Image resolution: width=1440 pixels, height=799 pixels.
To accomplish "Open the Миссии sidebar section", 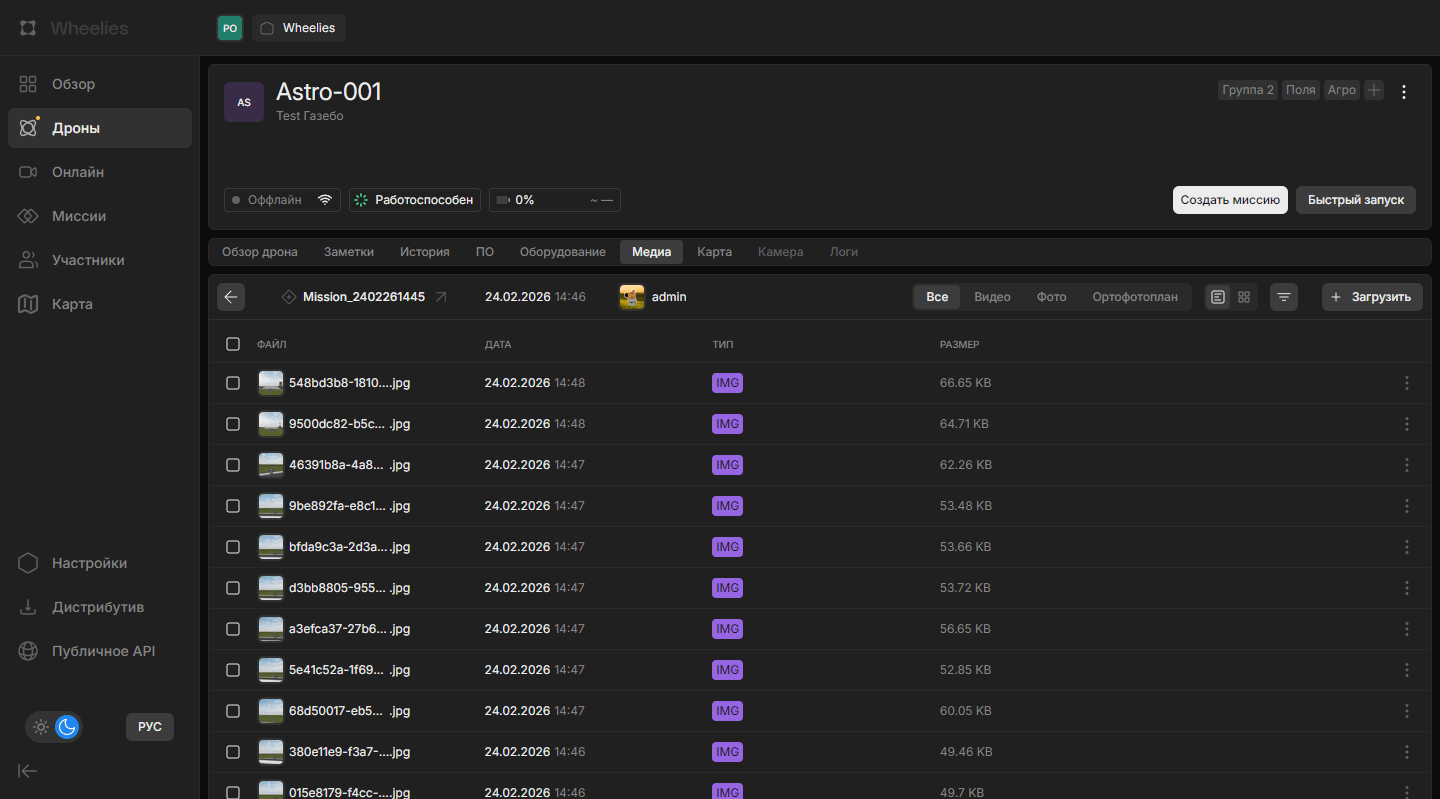I will pos(79,216).
